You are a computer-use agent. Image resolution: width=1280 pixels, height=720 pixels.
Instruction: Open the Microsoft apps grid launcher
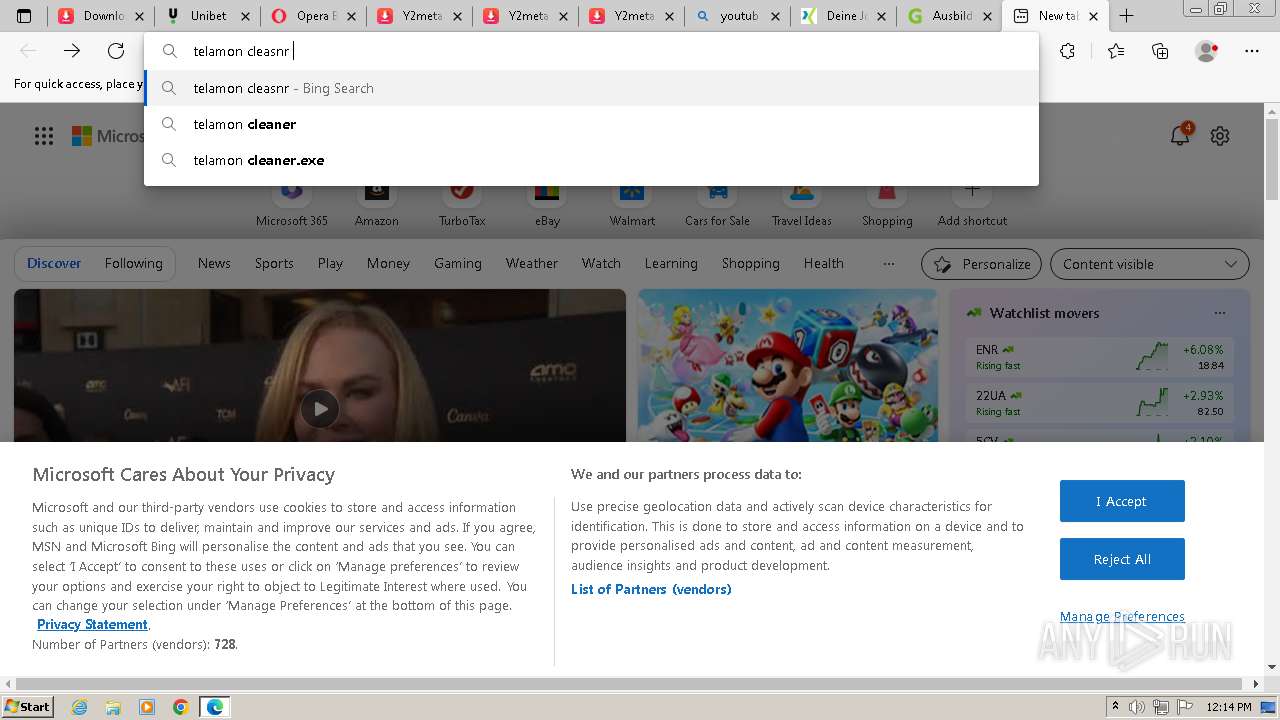tap(44, 136)
